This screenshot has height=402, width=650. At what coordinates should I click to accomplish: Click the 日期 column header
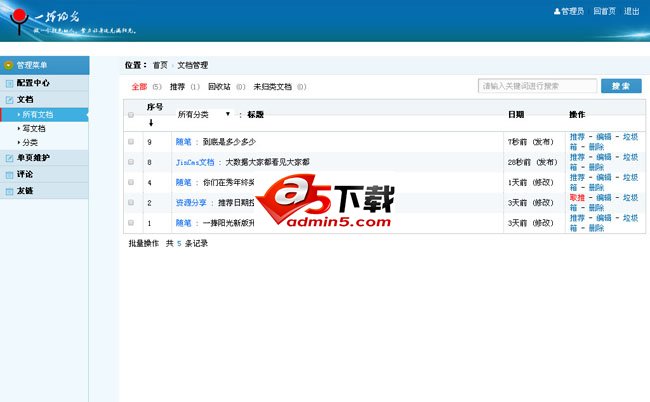click(x=516, y=114)
